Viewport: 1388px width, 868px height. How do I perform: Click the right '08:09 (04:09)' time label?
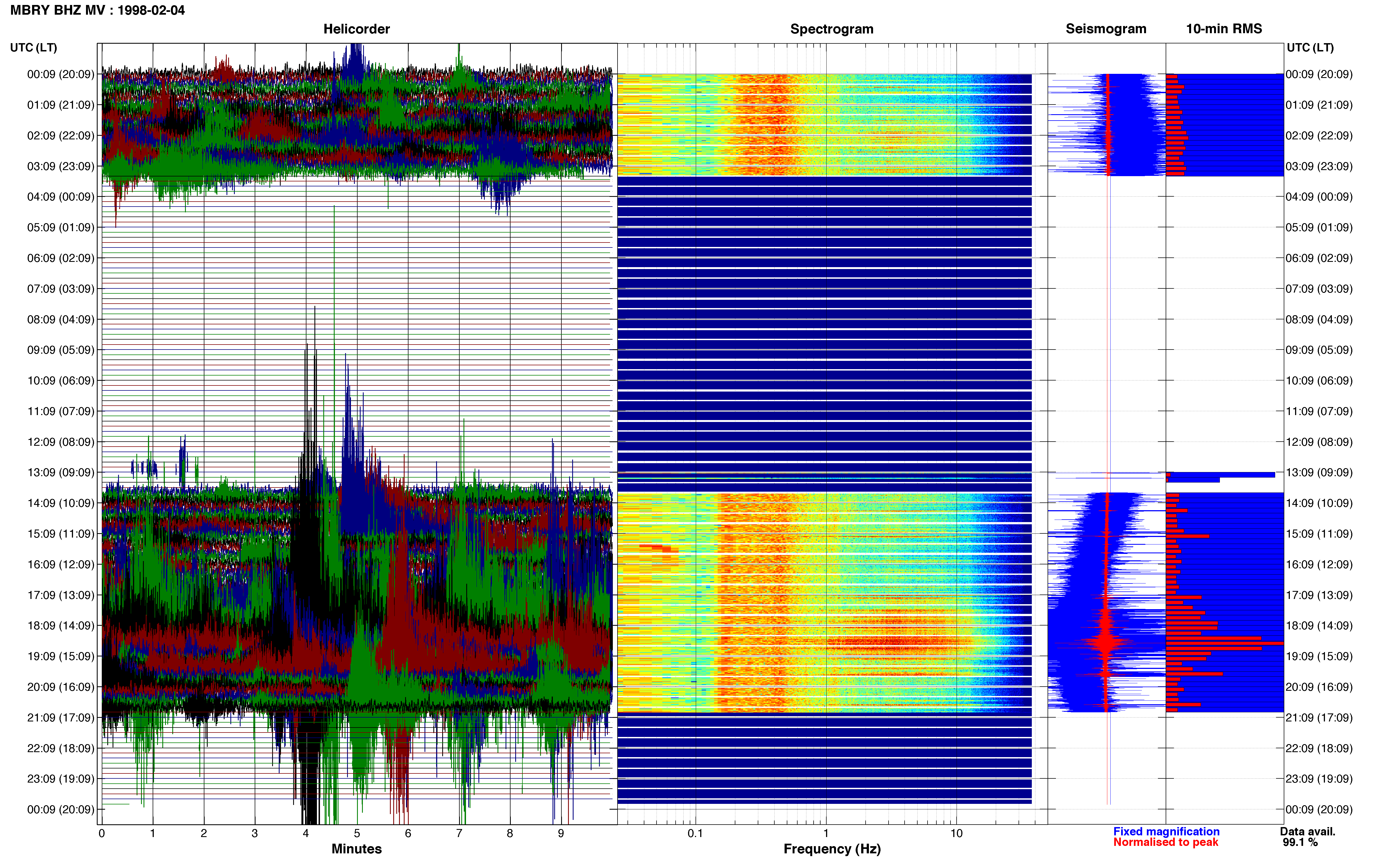tap(1319, 319)
